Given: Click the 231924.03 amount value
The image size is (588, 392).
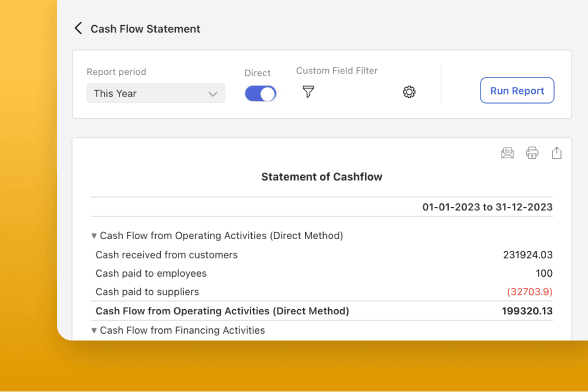Looking at the screenshot, I should coord(528,255).
